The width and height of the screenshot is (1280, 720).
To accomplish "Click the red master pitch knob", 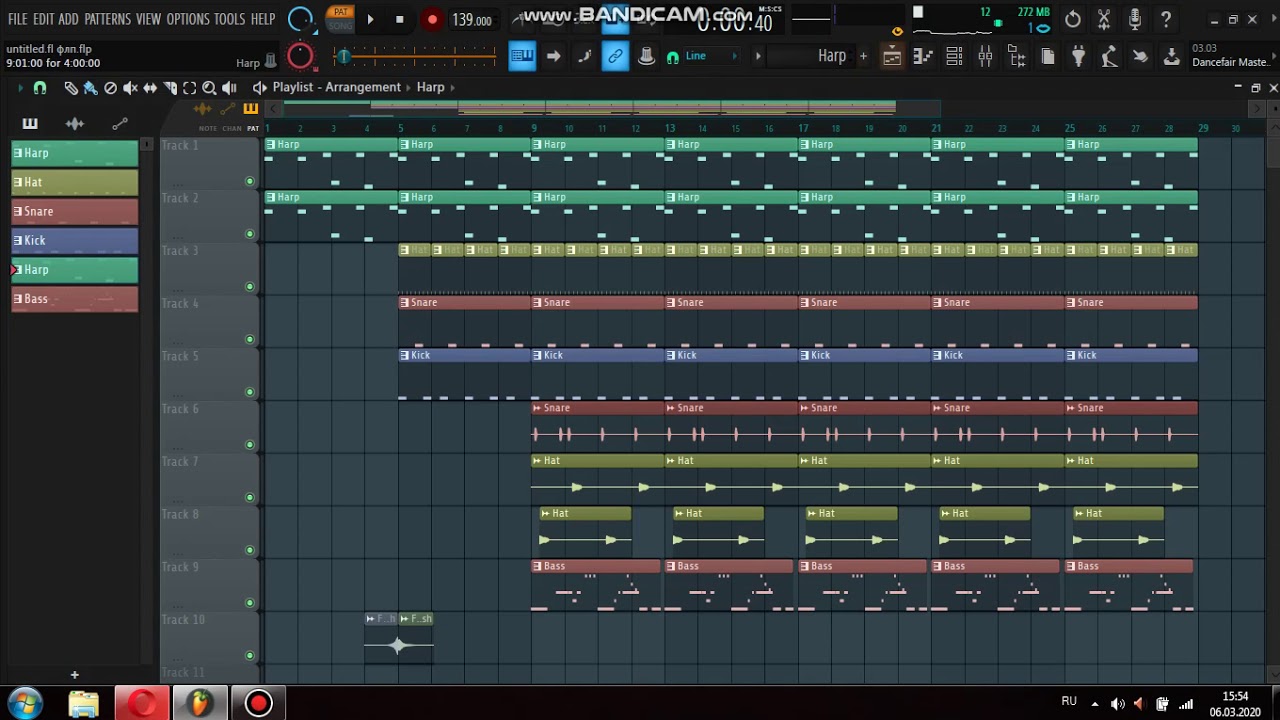I will [300, 57].
